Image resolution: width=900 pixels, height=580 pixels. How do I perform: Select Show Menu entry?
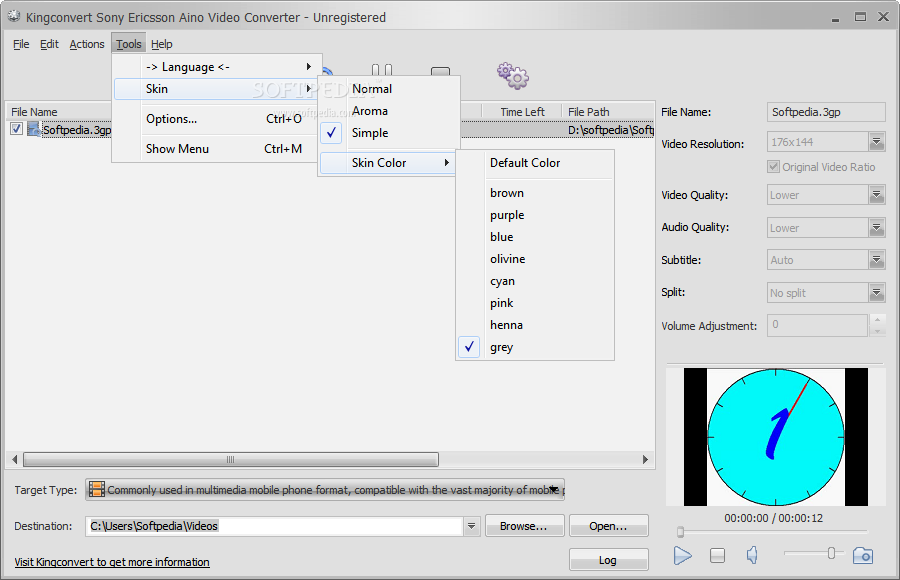coord(217,149)
